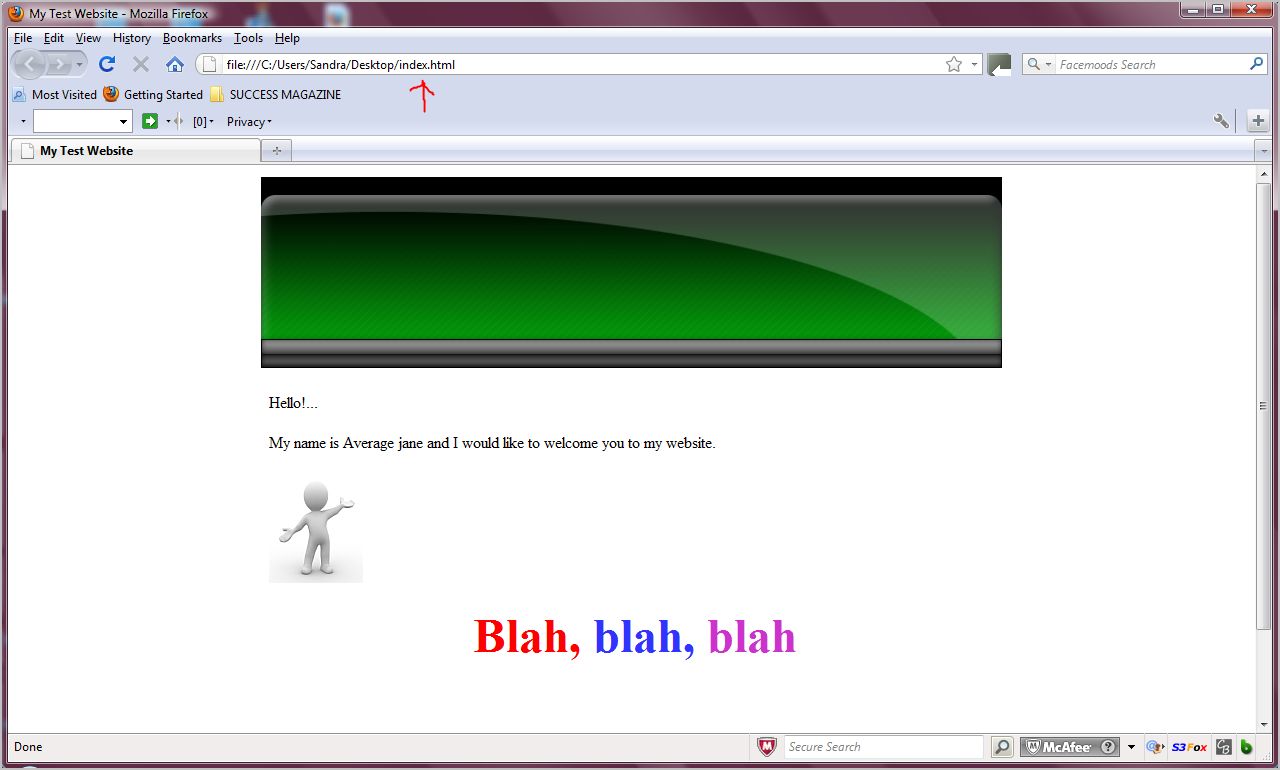Bookmark this page with the star icon
The width and height of the screenshot is (1280, 770).
pos(954,64)
